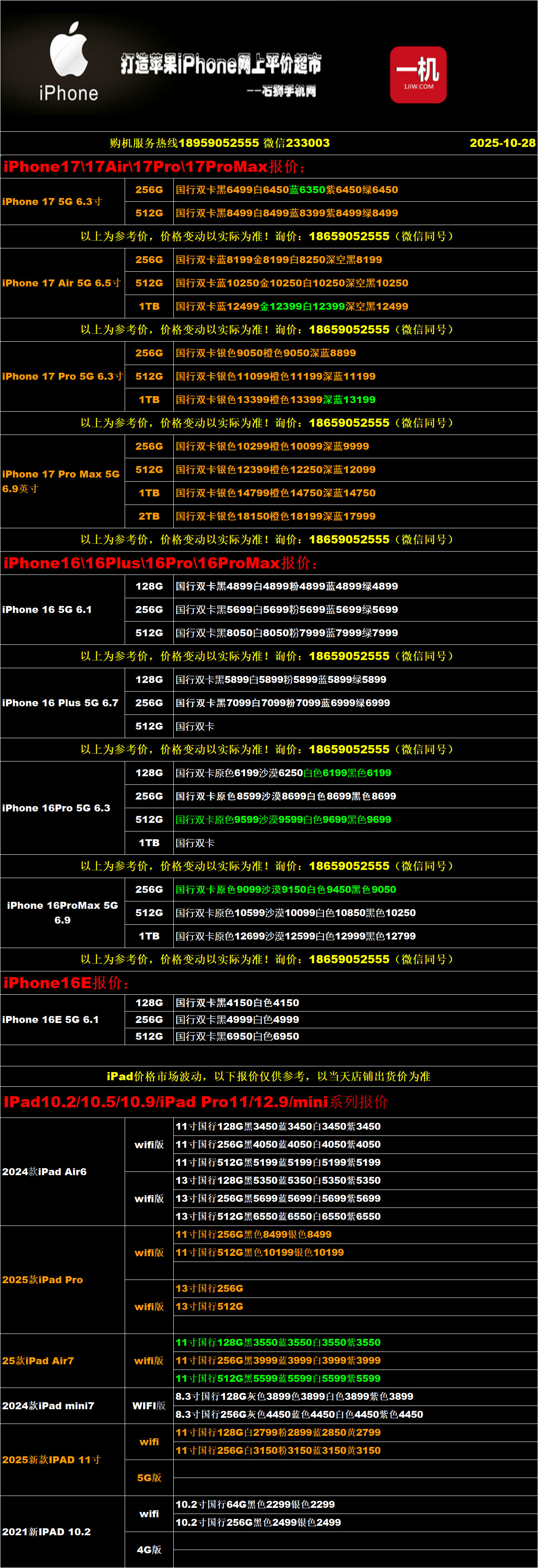Select the 5G版 cell for 2025新款IPAD 11寸
Screen dimensions: 538x1568
[x=149, y=1477]
